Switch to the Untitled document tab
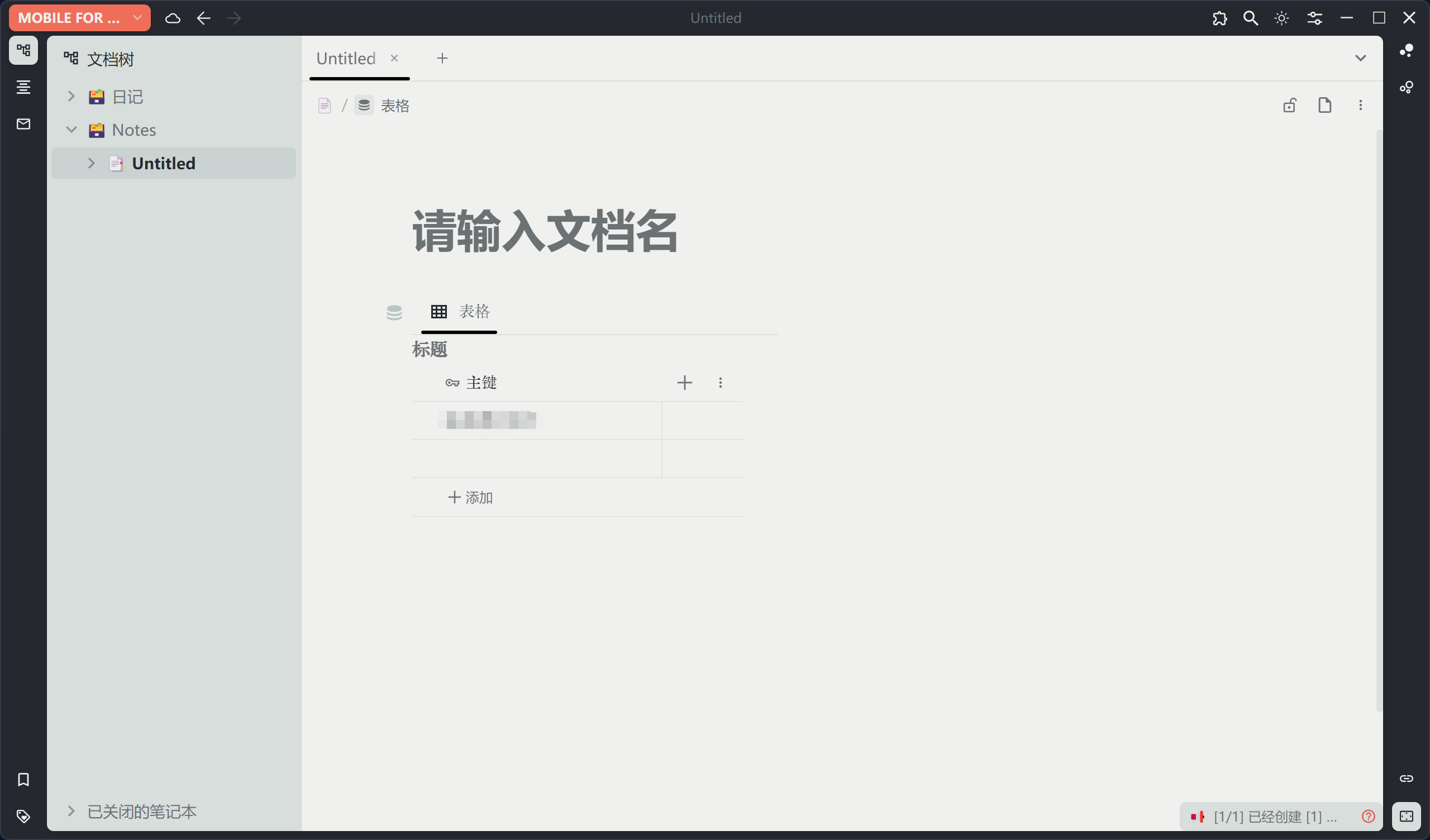1430x840 pixels. click(346, 59)
